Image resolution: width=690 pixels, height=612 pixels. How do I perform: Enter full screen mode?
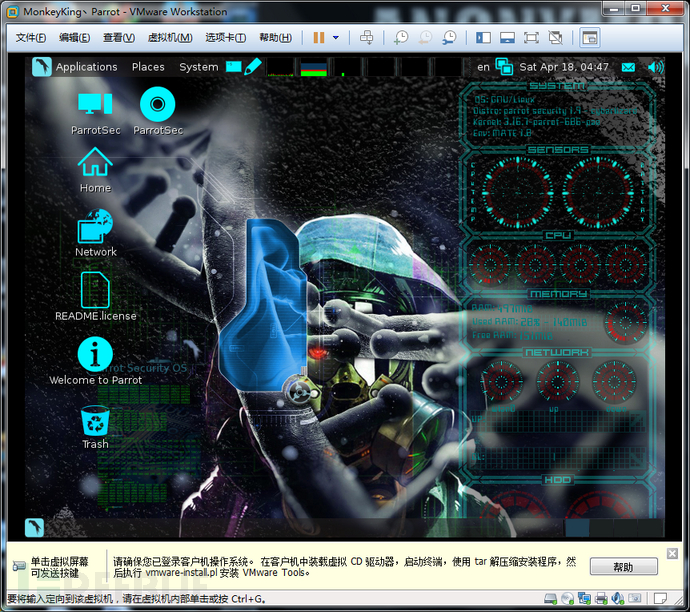tap(531, 38)
